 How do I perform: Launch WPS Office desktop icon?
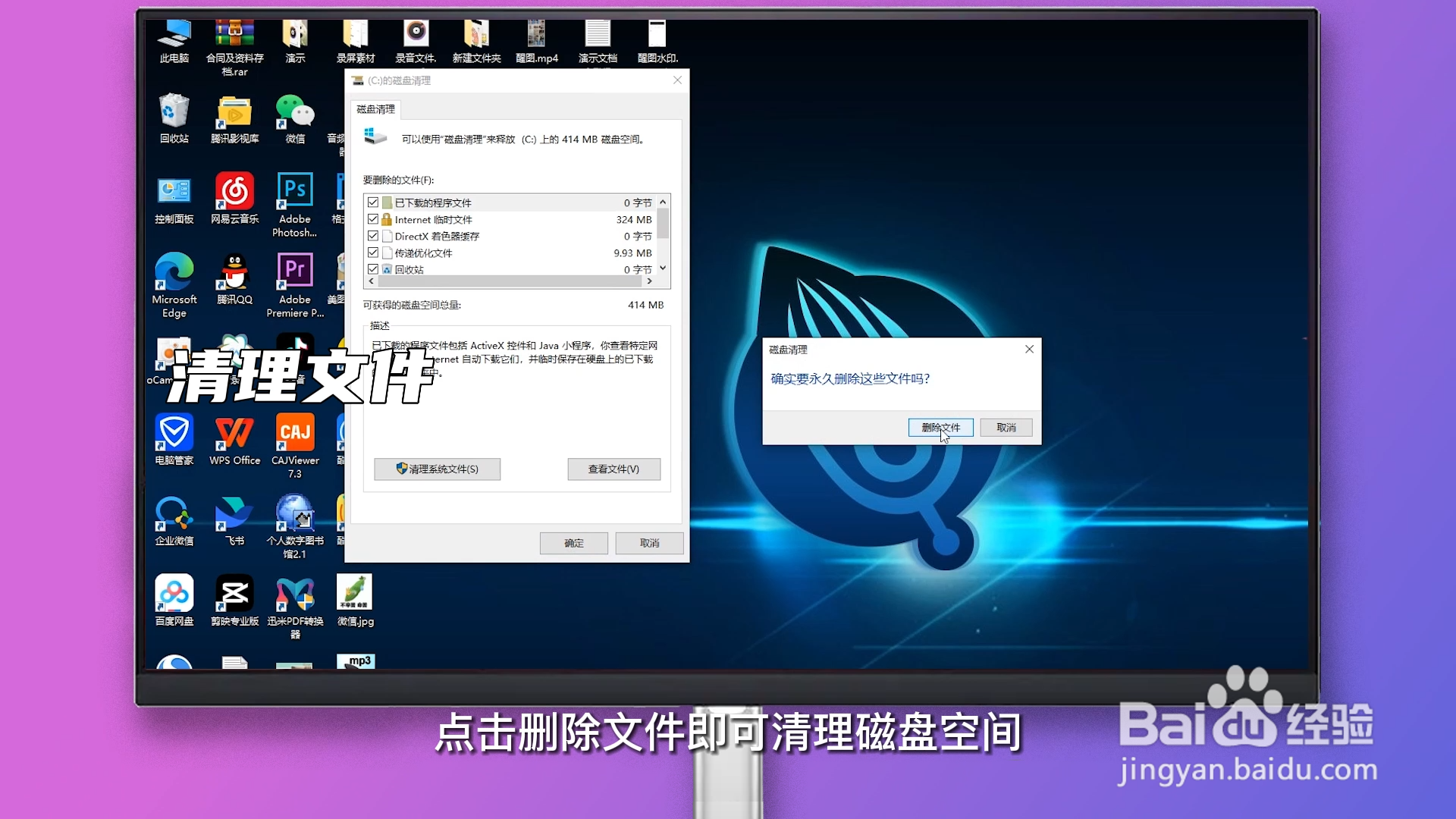[x=235, y=440]
